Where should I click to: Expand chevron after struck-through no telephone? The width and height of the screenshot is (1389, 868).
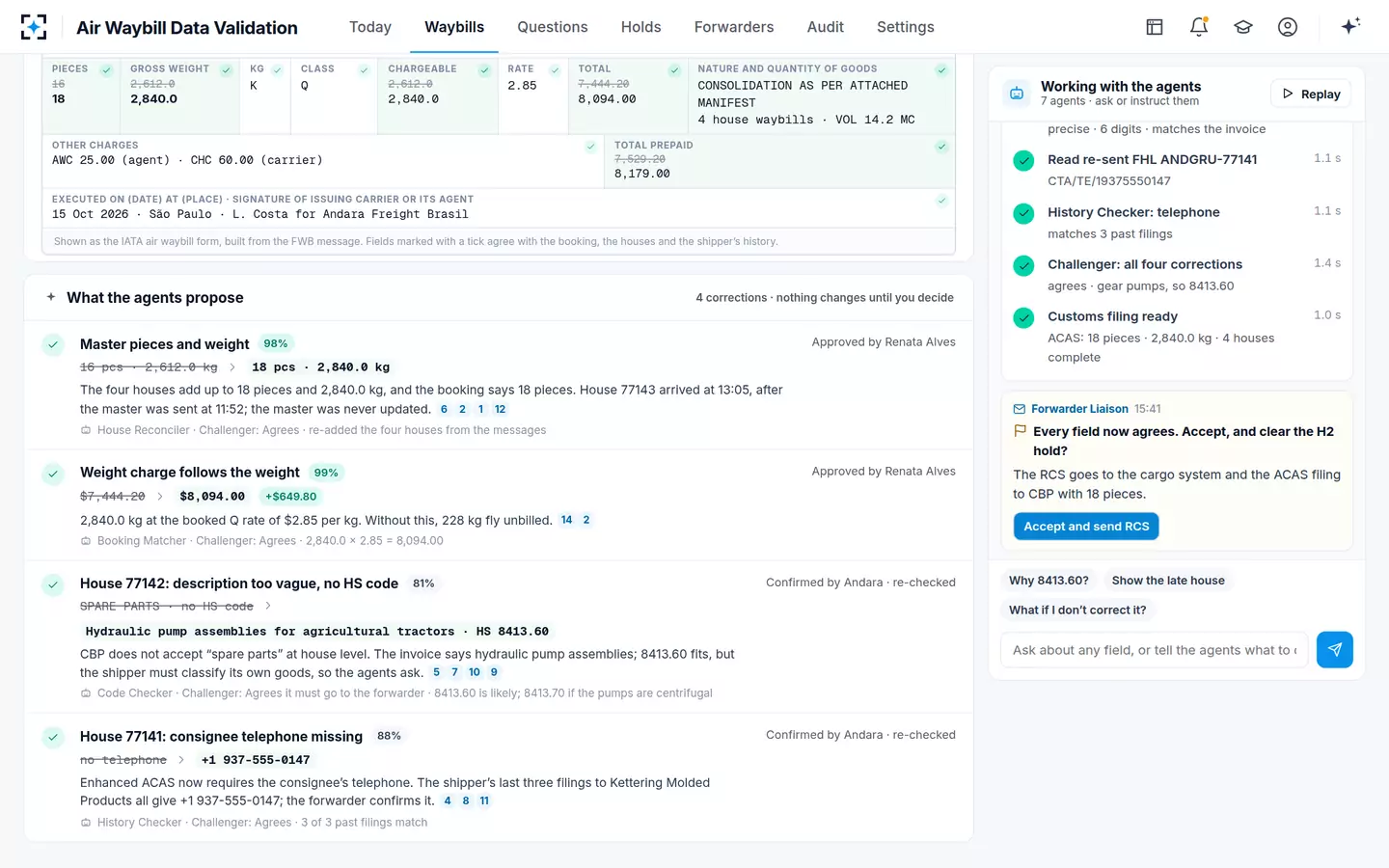point(181,760)
